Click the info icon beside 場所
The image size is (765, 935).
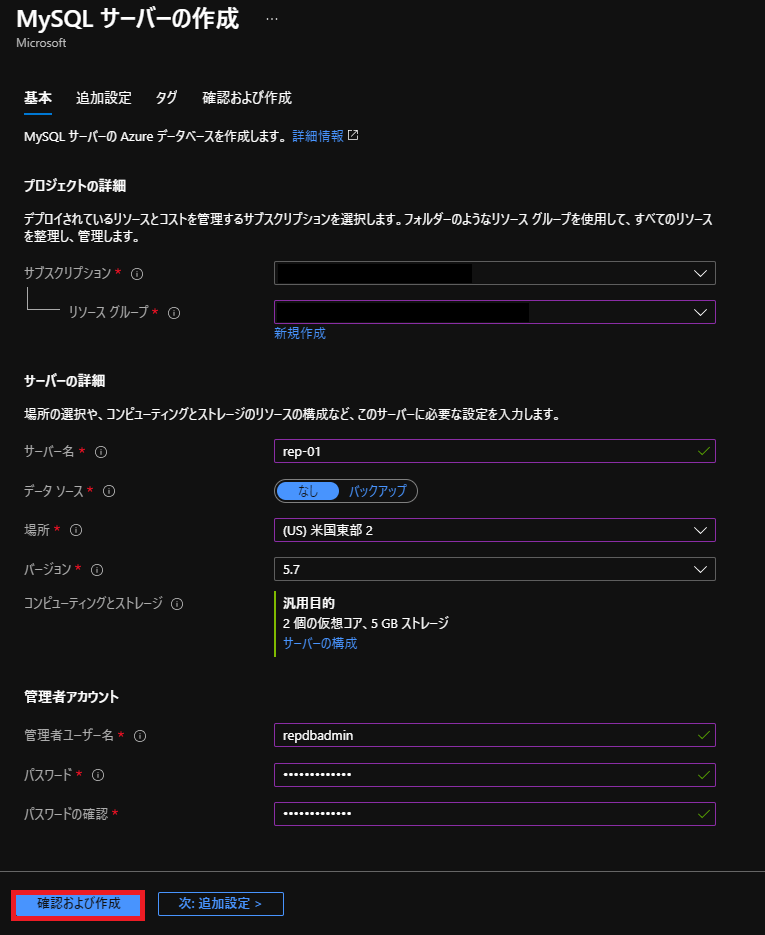pyautogui.click(x=76, y=530)
